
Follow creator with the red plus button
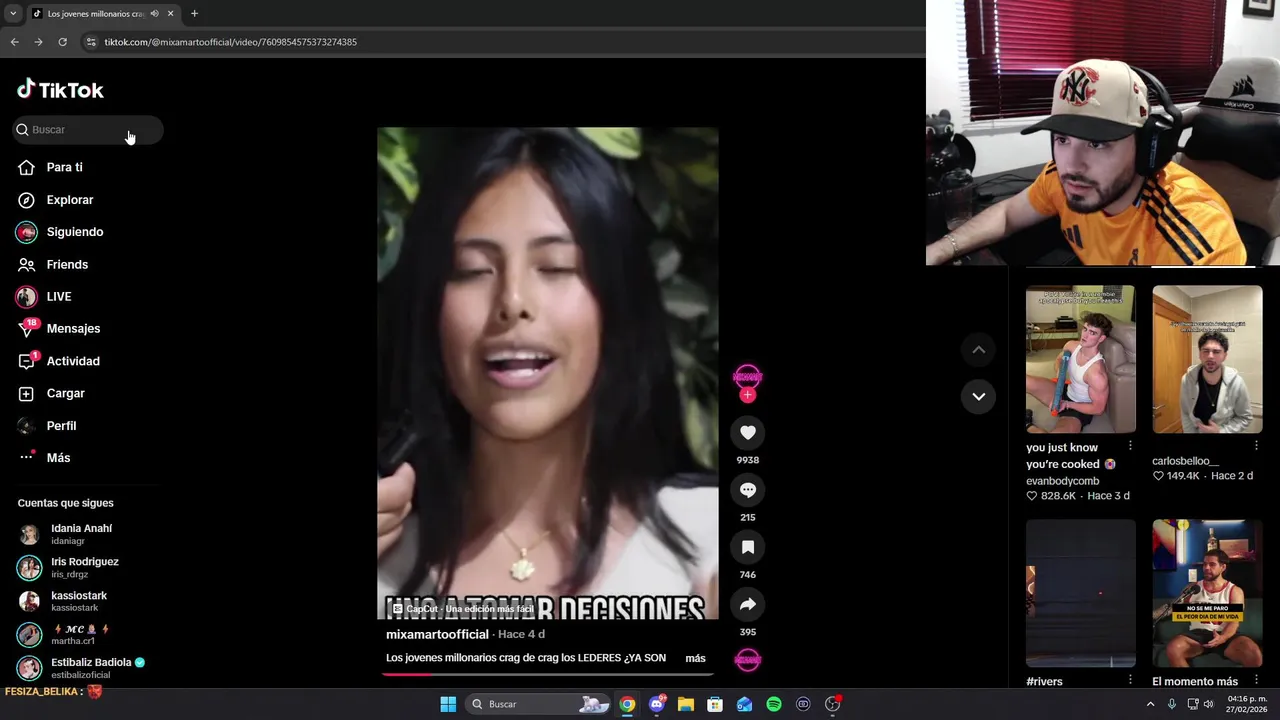747,395
